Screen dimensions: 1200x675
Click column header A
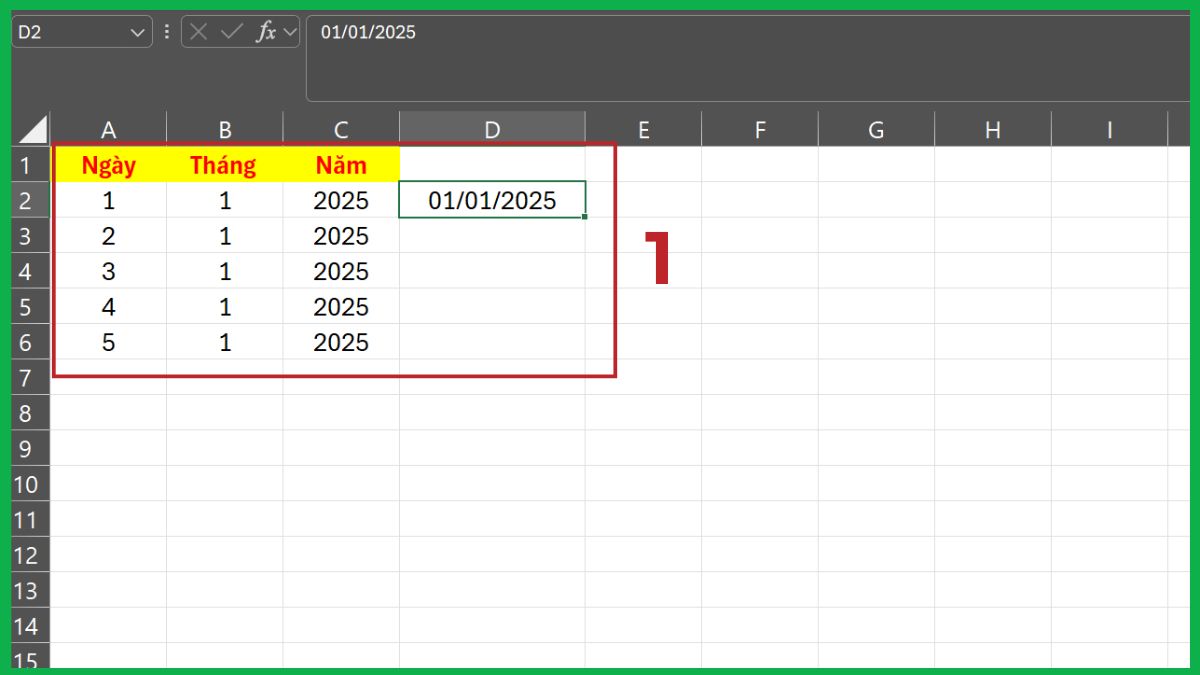click(108, 129)
